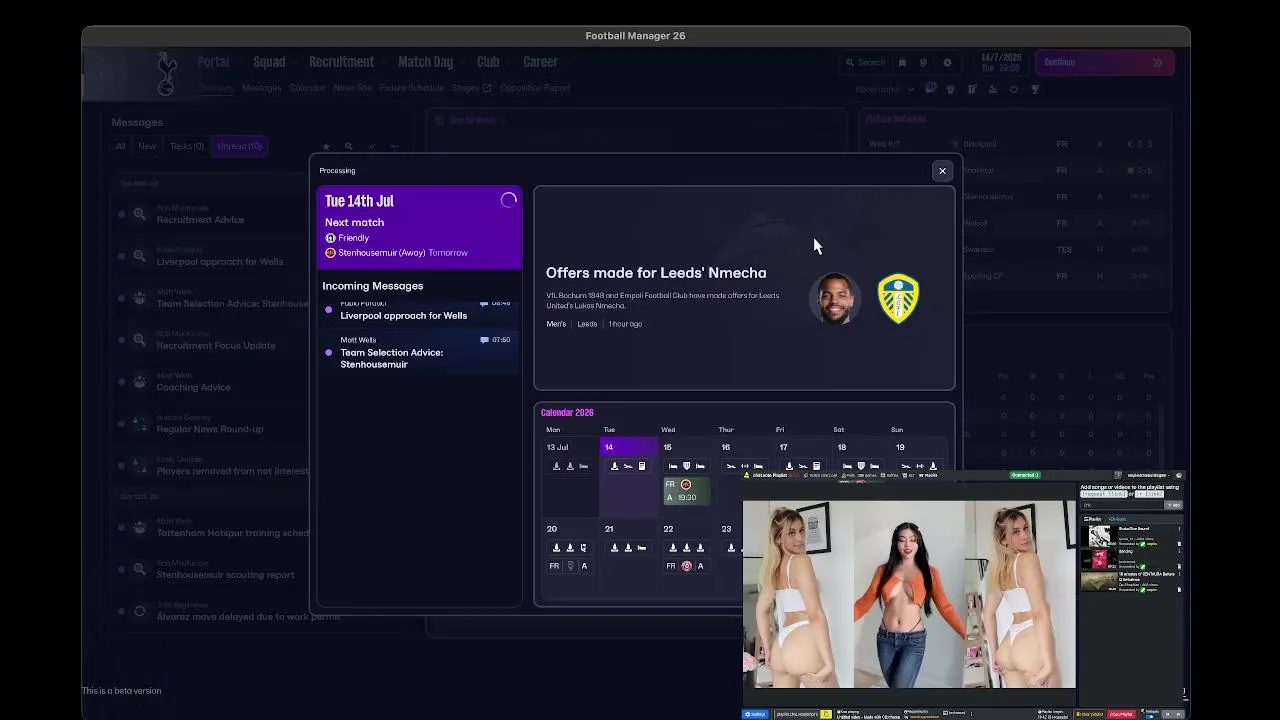Switch to the Messages sub-tab under Portal
The height and width of the screenshot is (720, 1280).
261,88
